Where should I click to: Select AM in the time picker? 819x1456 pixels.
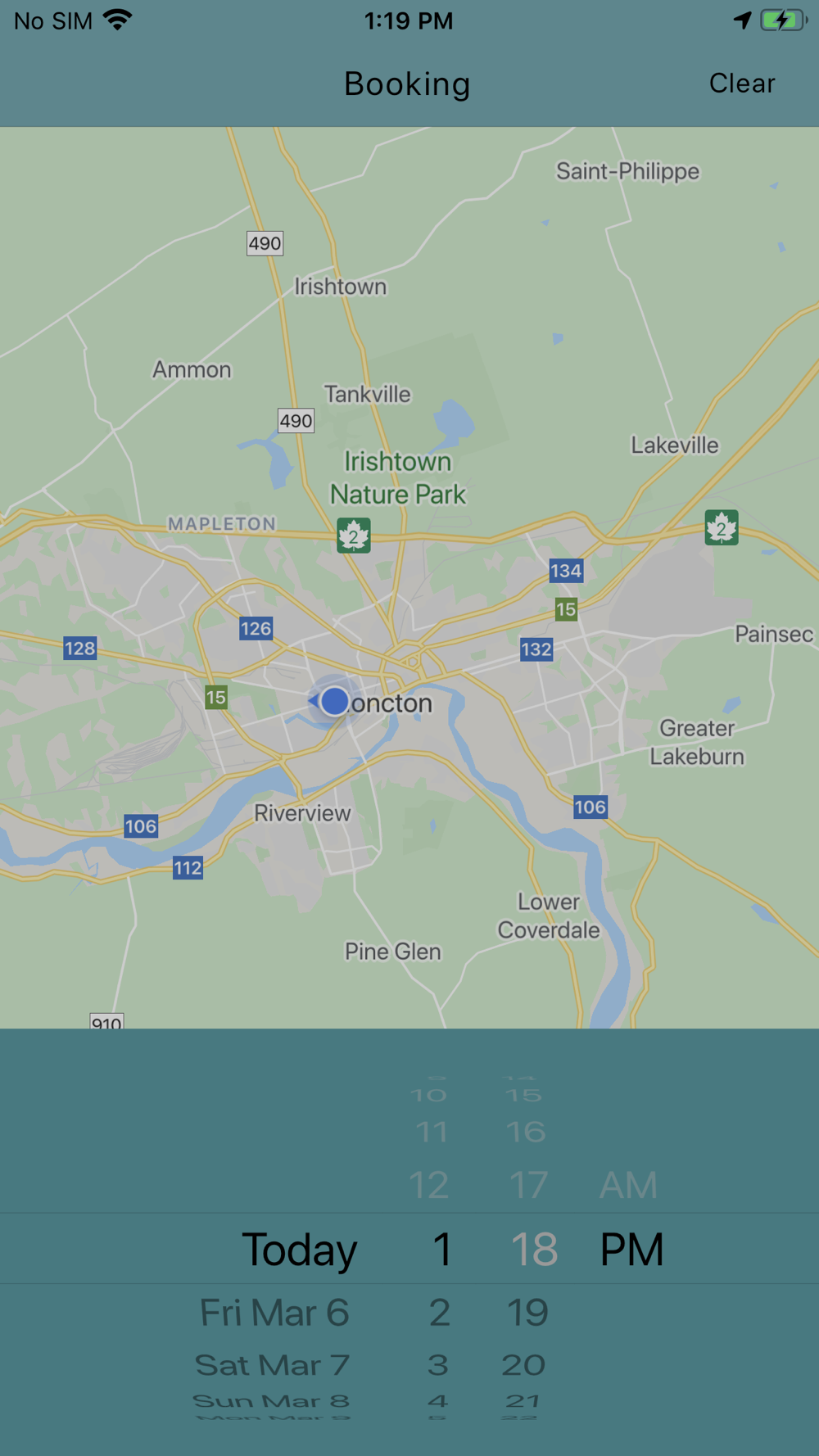click(628, 1185)
